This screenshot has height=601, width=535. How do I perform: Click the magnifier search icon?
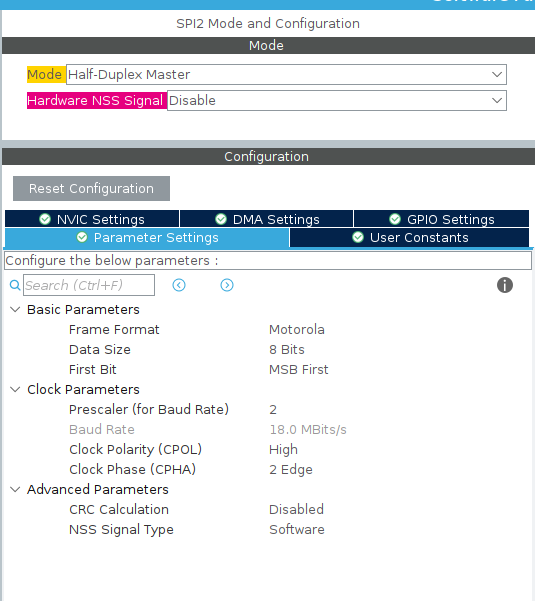[x=15, y=285]
